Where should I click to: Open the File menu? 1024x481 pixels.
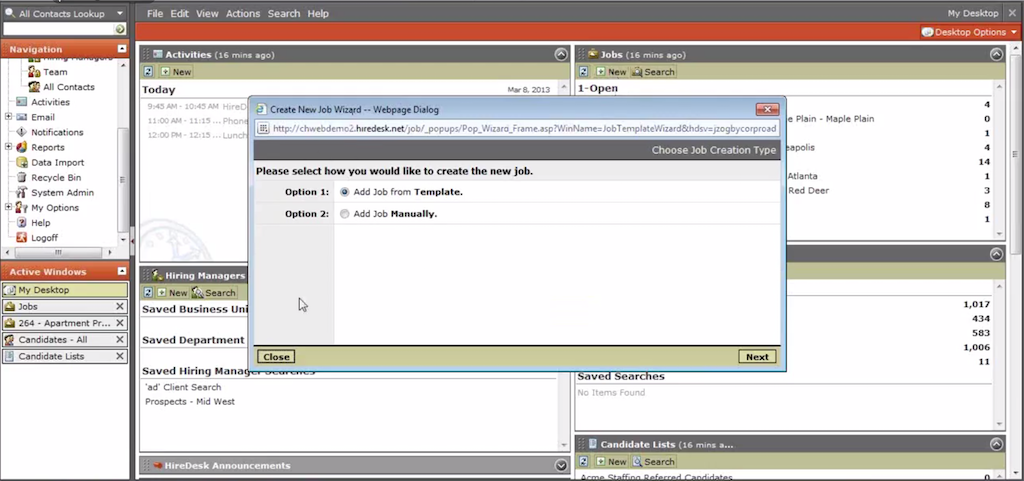(155, 13)
